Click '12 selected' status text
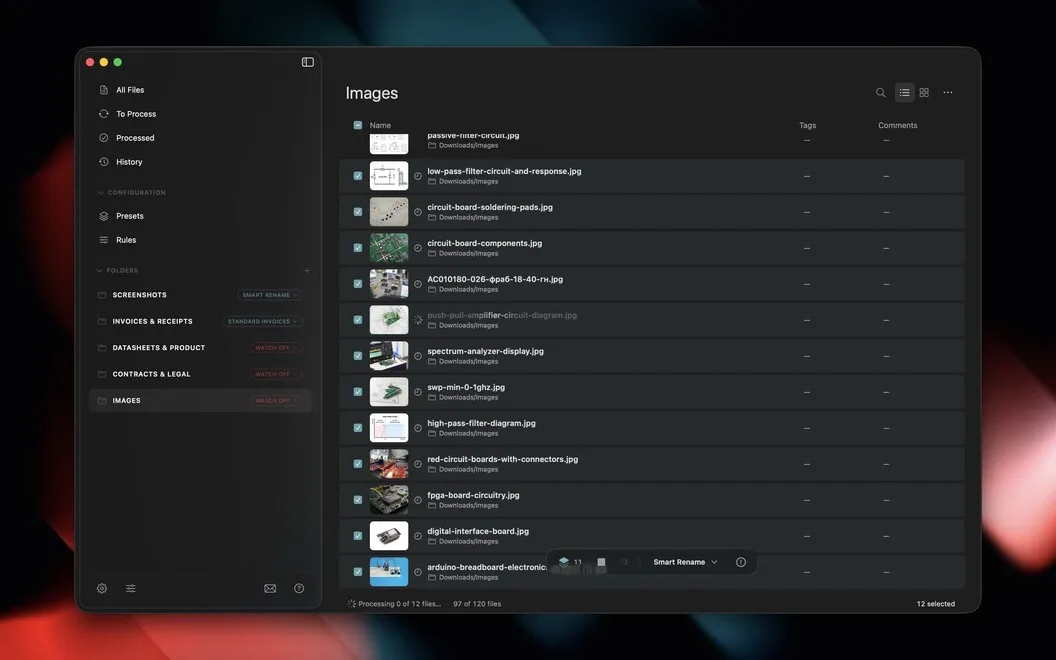 (x=935, y=603)
